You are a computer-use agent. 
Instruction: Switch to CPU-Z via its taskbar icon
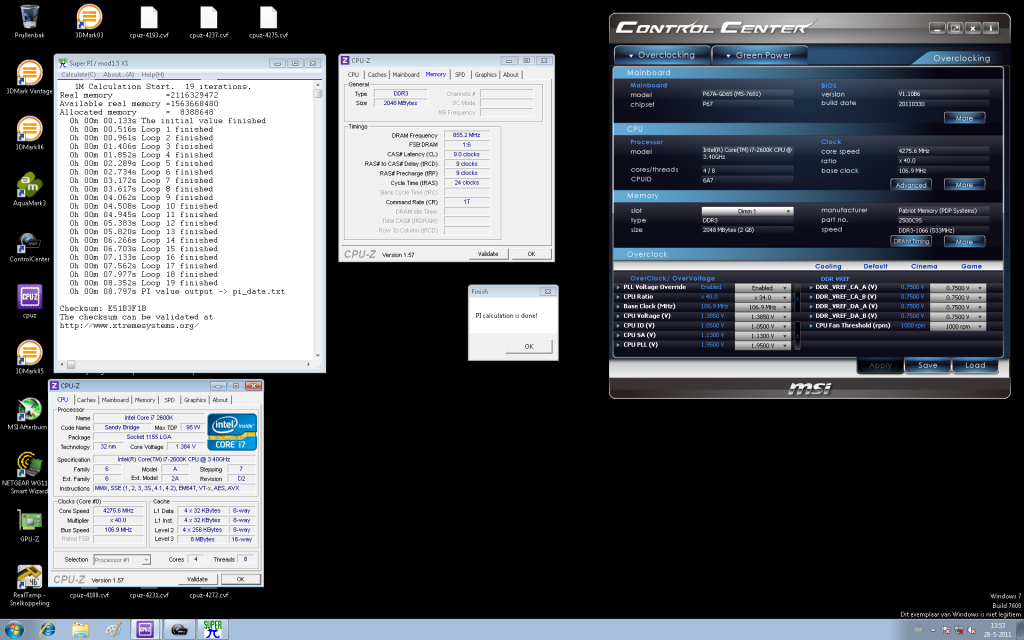pyautogui.click(x=146, y=630)
